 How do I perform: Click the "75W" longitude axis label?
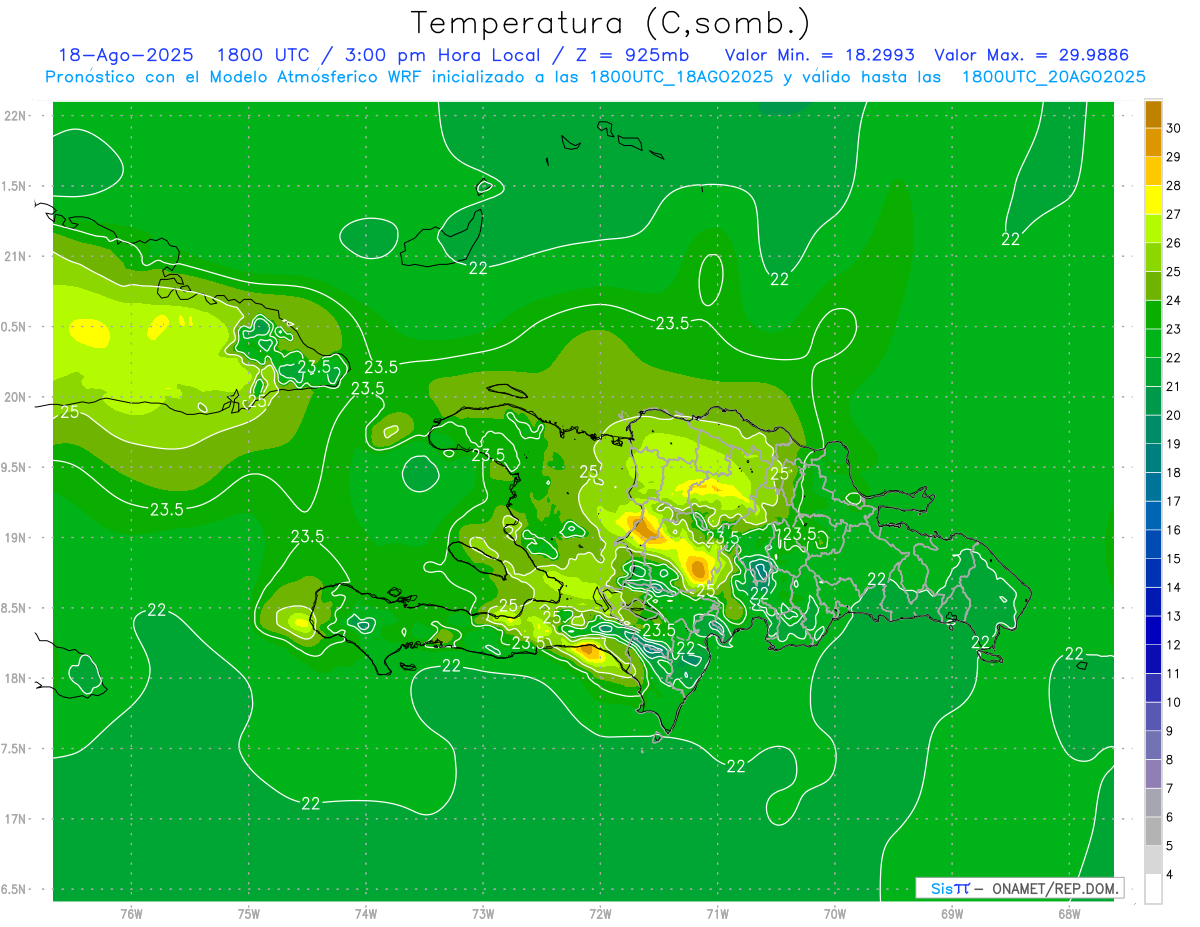point(249,913)
